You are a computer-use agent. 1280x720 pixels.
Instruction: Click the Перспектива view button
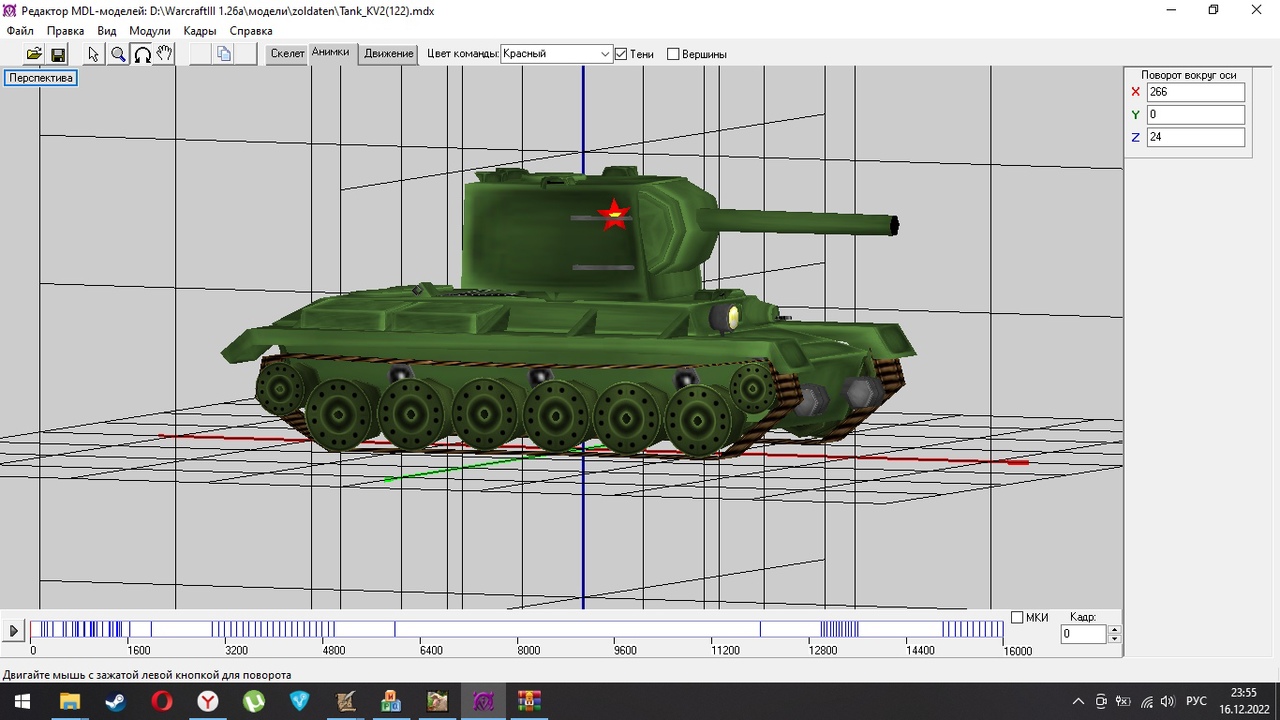[41, 78]
